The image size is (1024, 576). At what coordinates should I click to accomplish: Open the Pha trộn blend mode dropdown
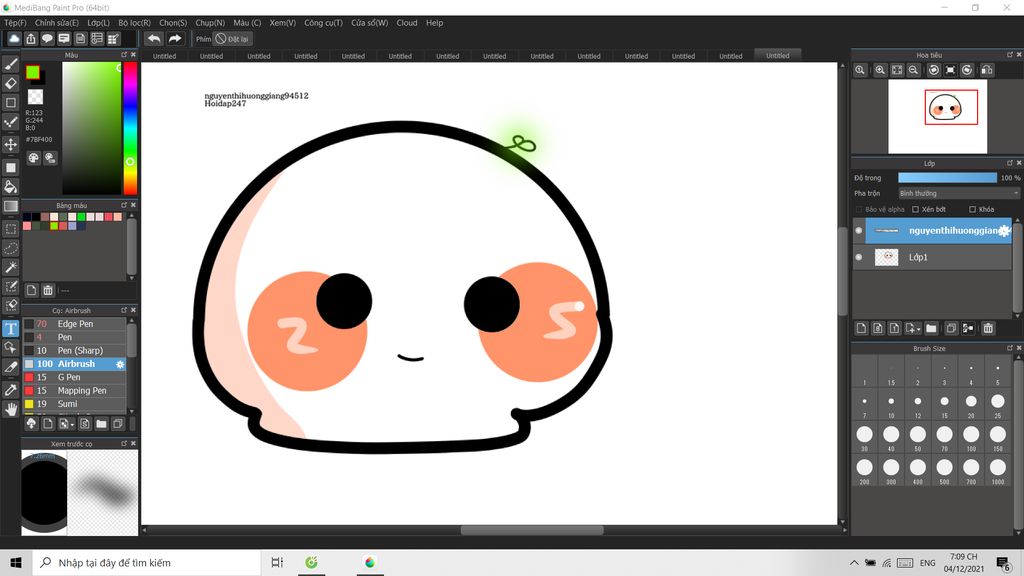959,193
